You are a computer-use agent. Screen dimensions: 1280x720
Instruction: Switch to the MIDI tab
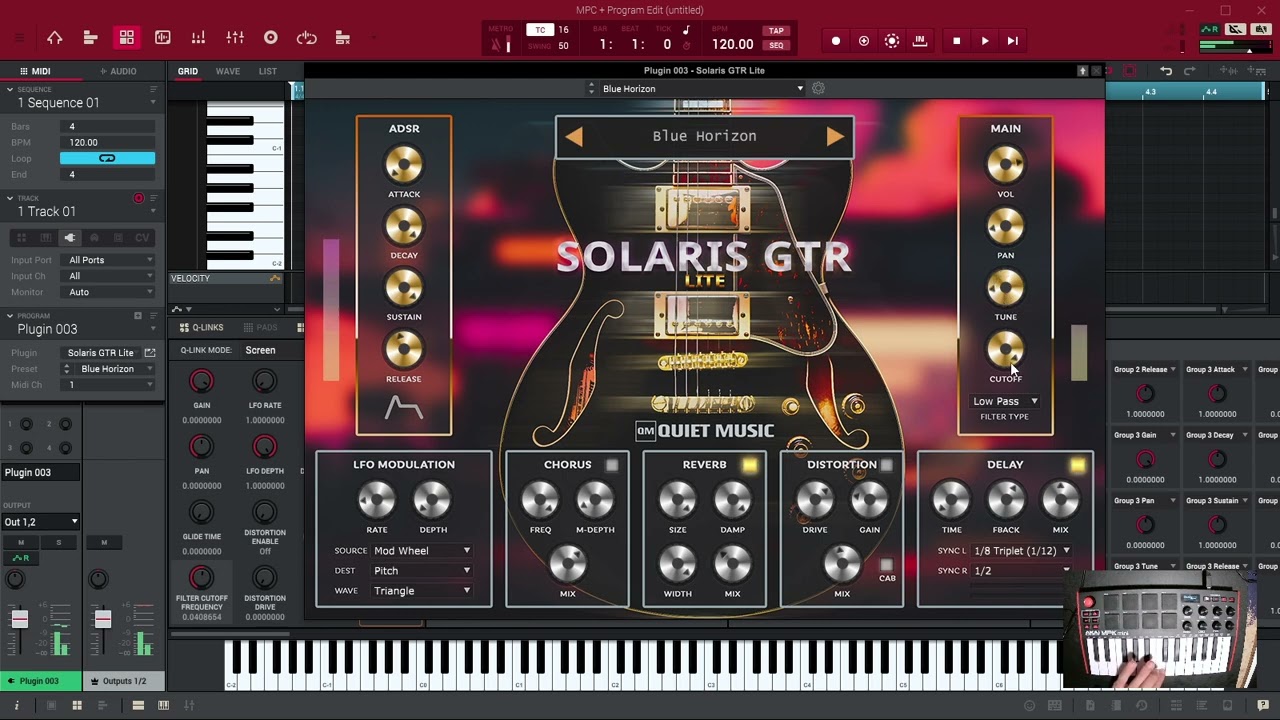35,71
